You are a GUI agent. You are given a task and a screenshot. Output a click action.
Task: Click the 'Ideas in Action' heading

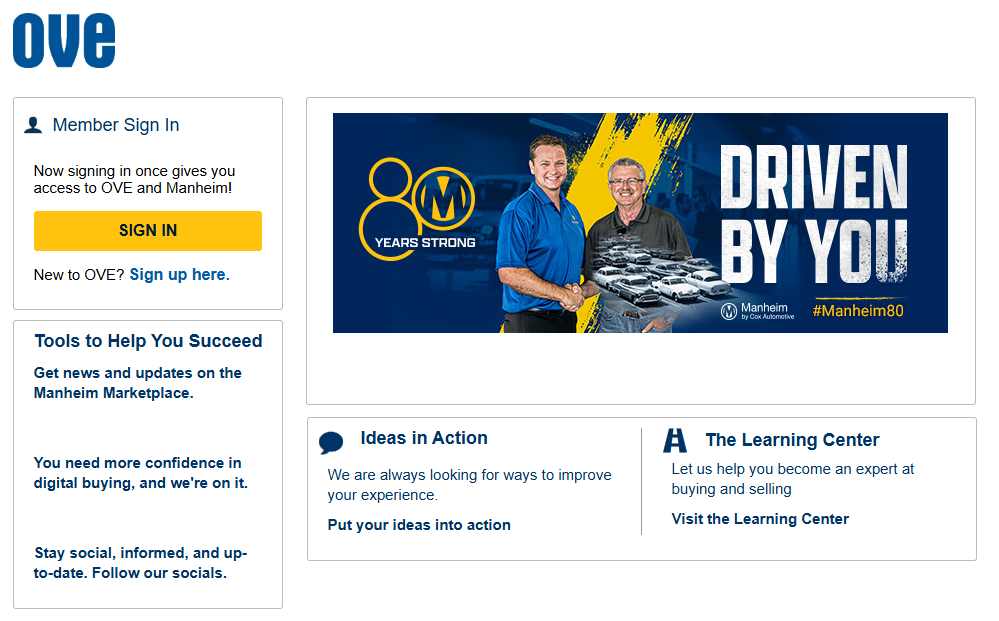pos(424,438)
